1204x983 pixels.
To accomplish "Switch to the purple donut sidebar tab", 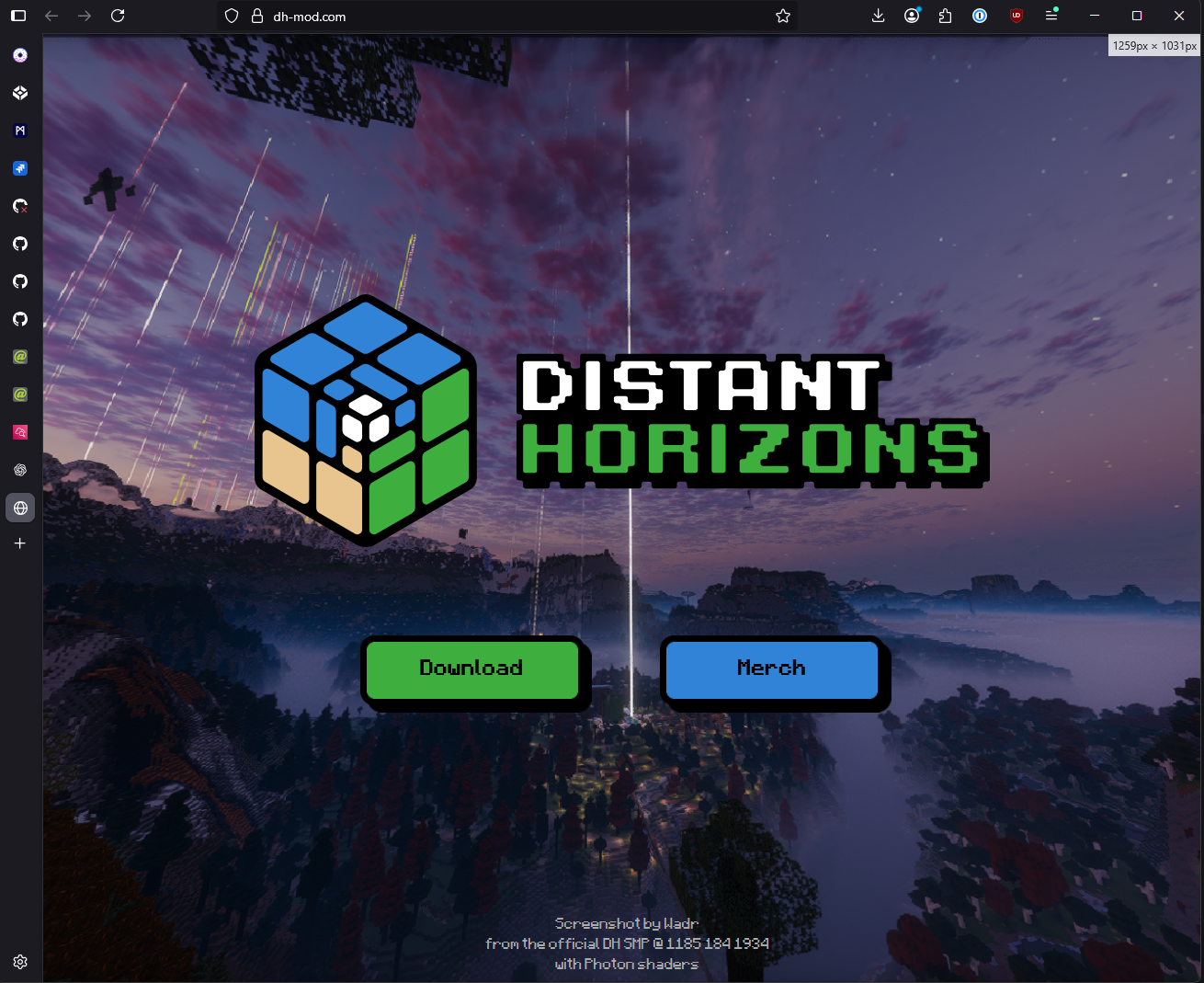I will pos(20,55).
